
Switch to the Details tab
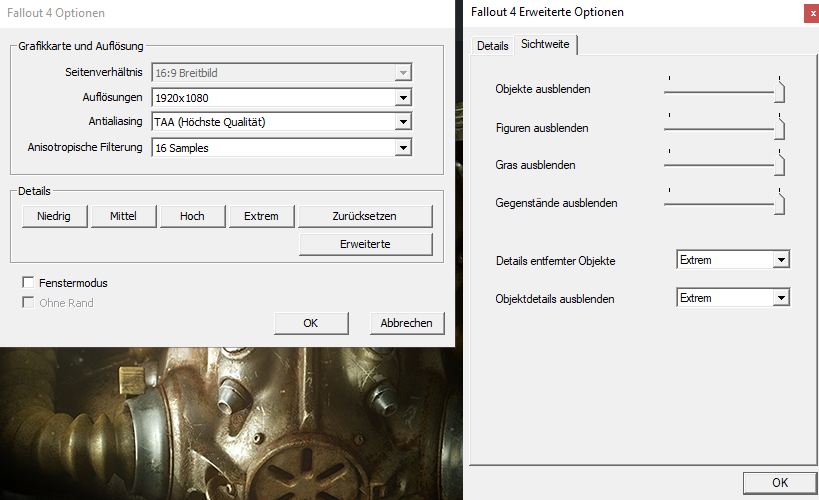[493, 46]
